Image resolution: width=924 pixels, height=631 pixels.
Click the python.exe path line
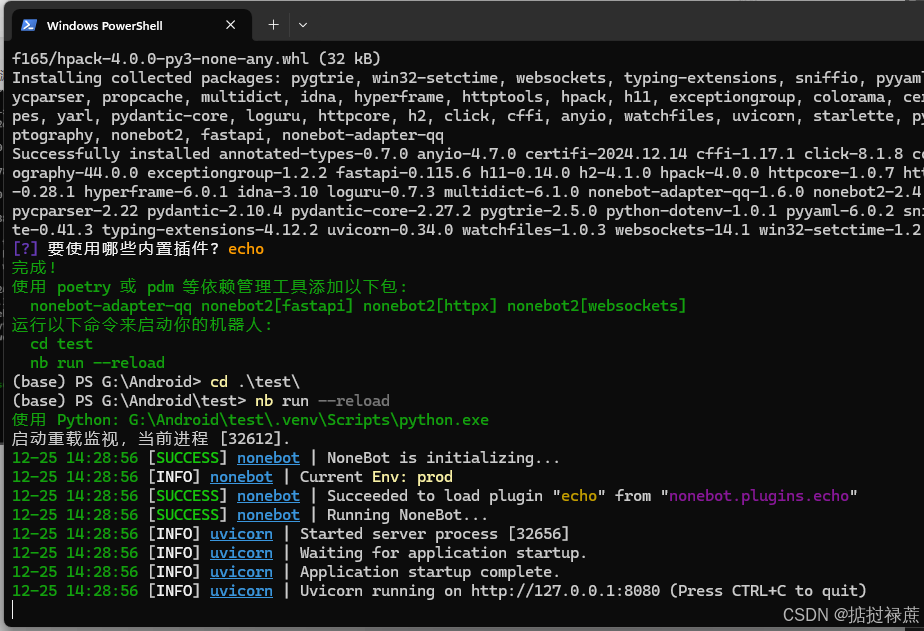click(250, 419)
